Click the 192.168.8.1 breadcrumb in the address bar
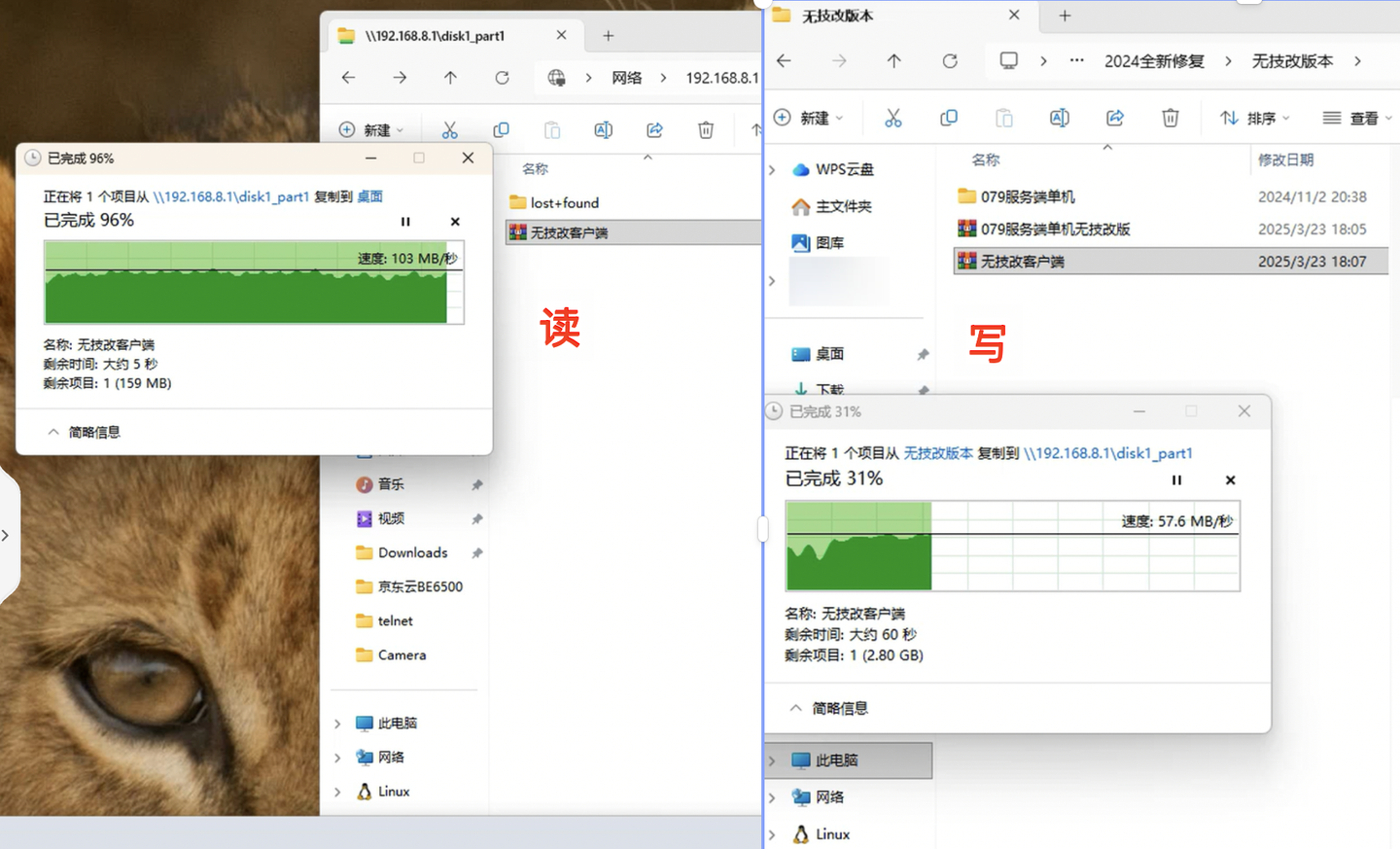The height and width of the screenshot is (849, 1400). coord(722,78)
